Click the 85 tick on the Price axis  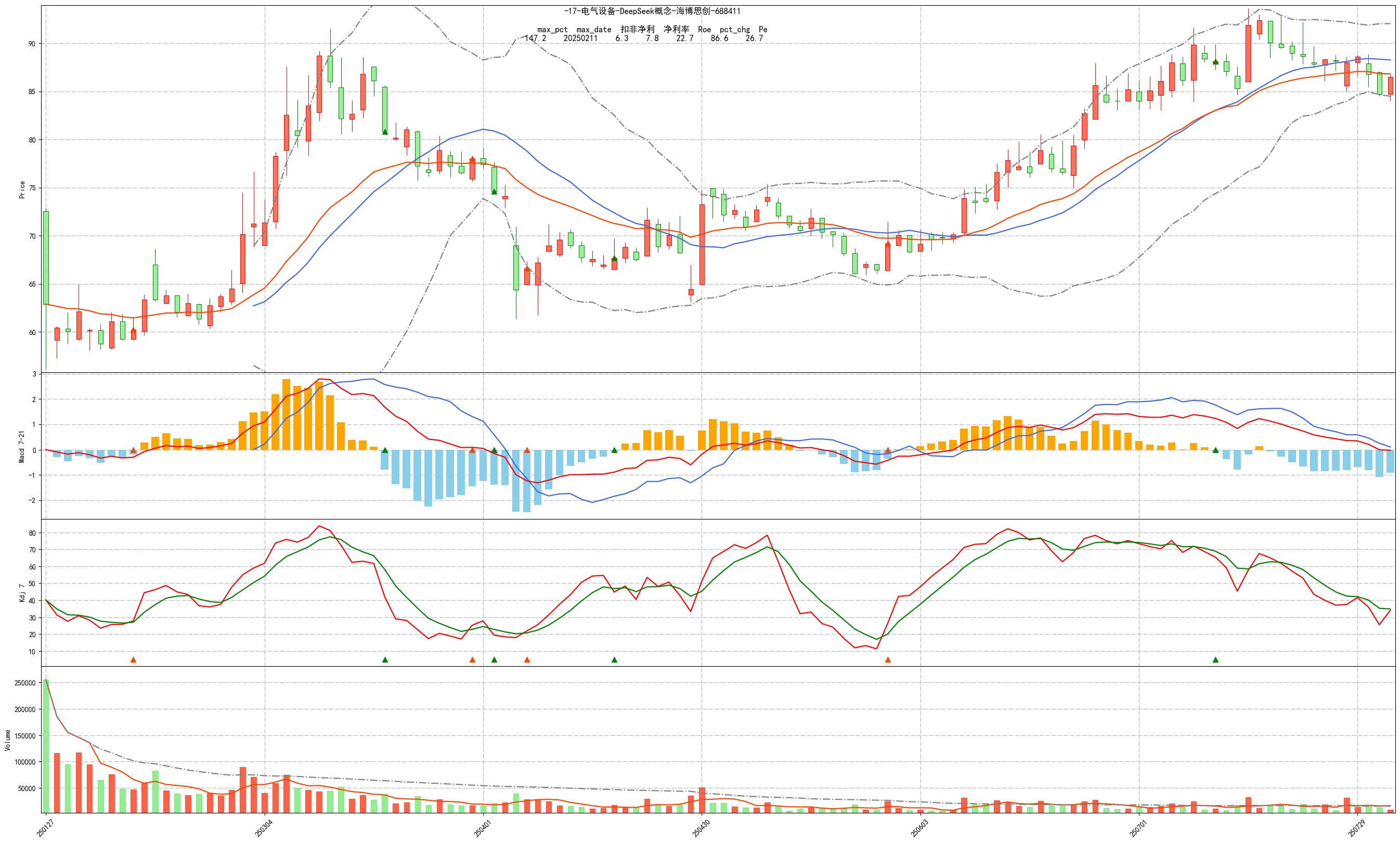[32, 92]
